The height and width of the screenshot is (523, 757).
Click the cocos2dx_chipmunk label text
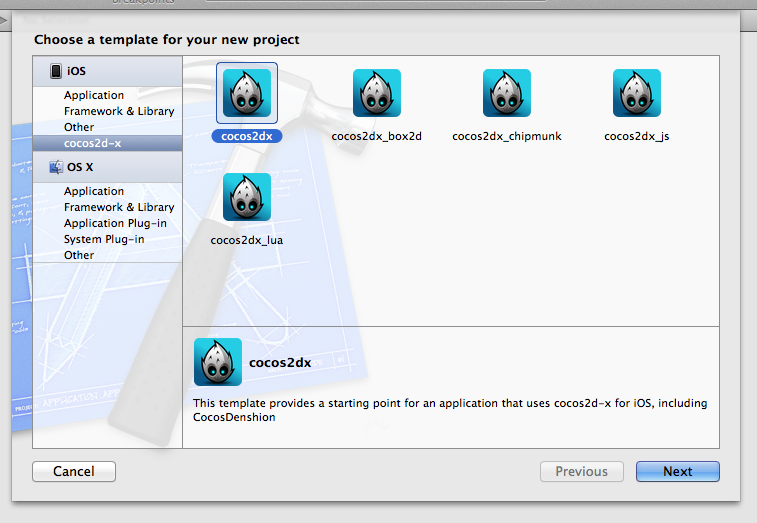507,136
